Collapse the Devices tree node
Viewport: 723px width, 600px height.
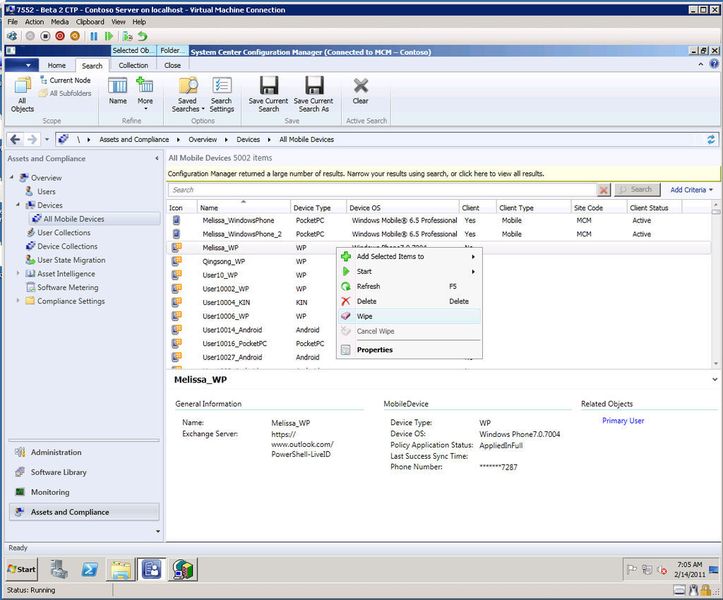[x=18, y=205]
